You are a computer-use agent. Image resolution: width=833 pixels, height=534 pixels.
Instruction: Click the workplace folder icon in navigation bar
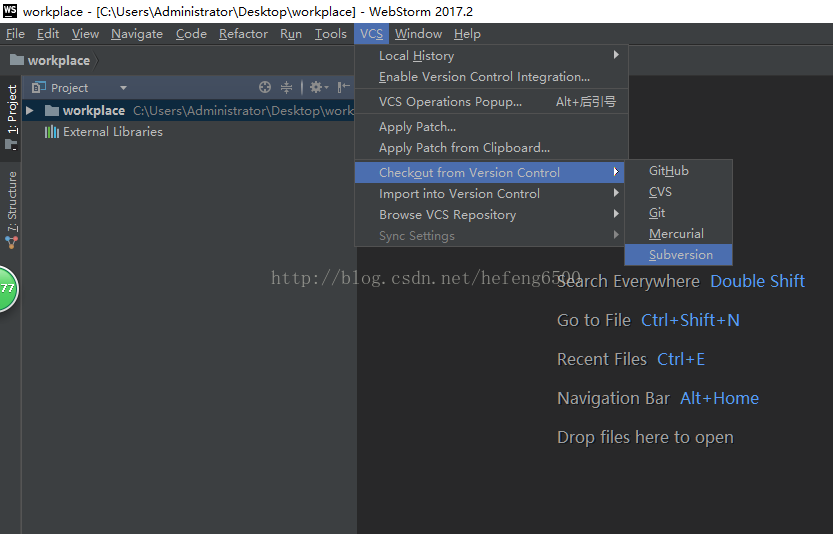click(17, 60)
